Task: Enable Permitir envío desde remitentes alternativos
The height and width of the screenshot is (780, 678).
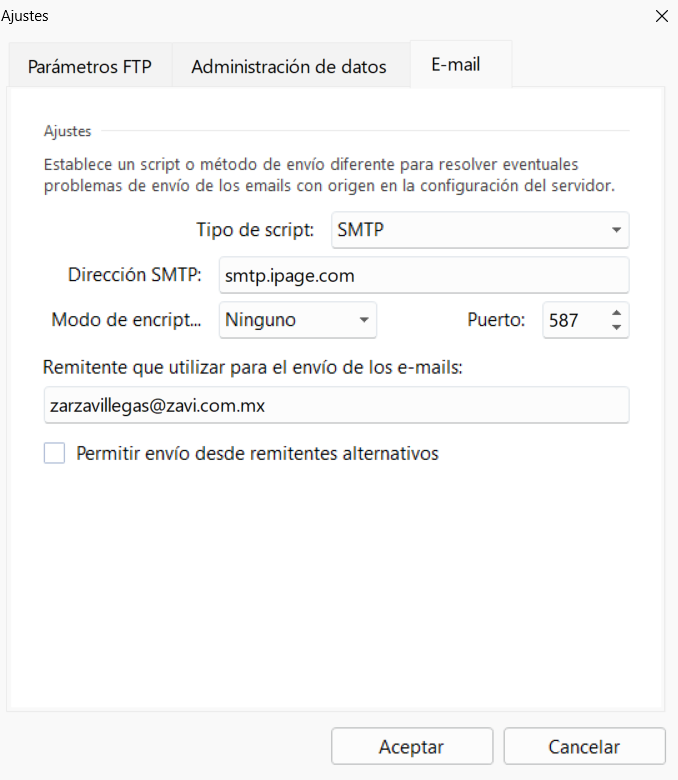Action: (54, 453)
